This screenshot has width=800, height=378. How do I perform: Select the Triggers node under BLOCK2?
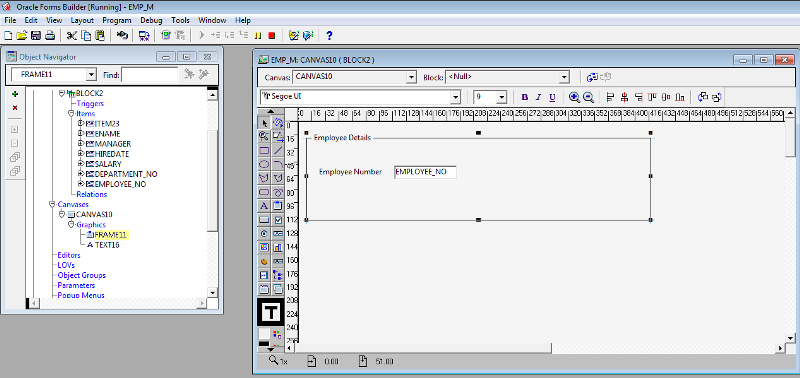coord(90,104)
